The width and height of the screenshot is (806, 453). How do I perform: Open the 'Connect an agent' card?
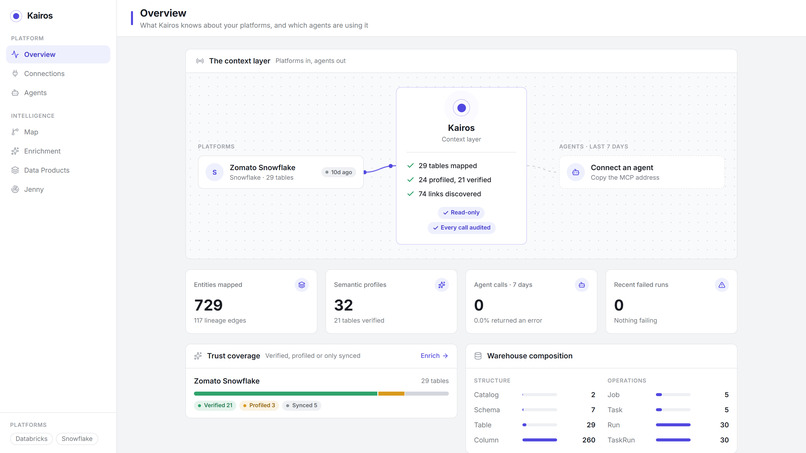click(642, 172)
